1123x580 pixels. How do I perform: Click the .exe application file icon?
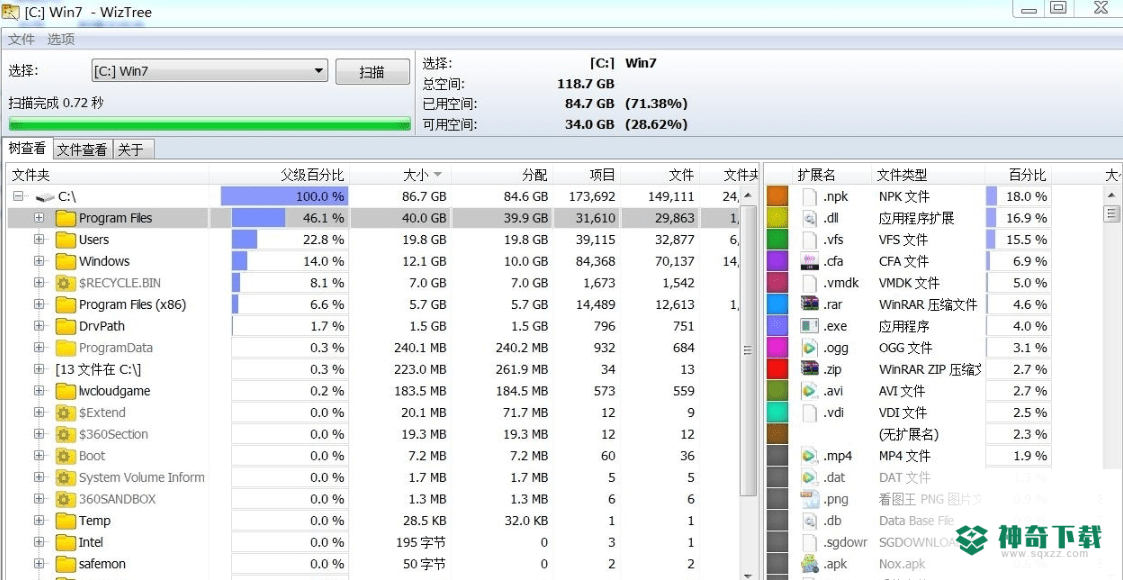tap(809, 326)
